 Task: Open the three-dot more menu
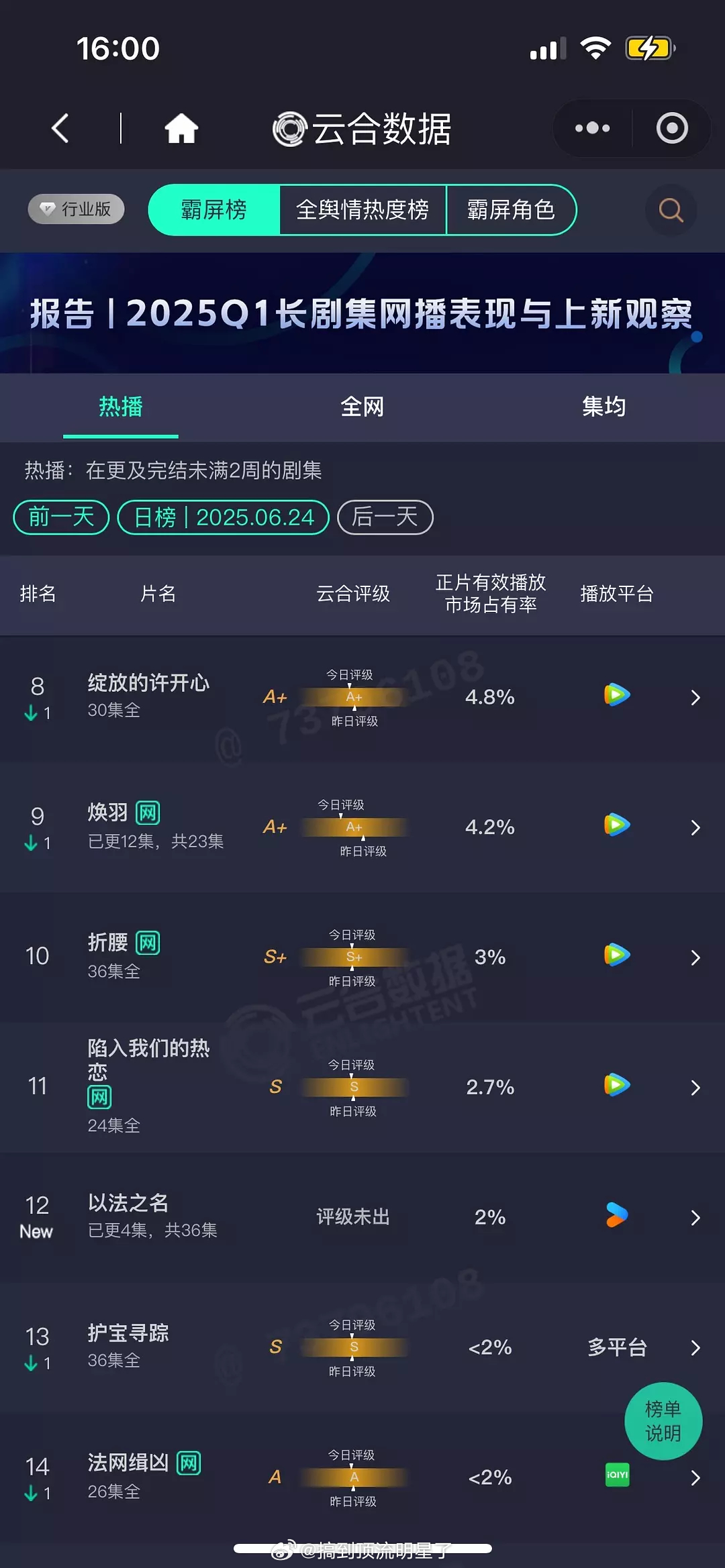point(592,128)
